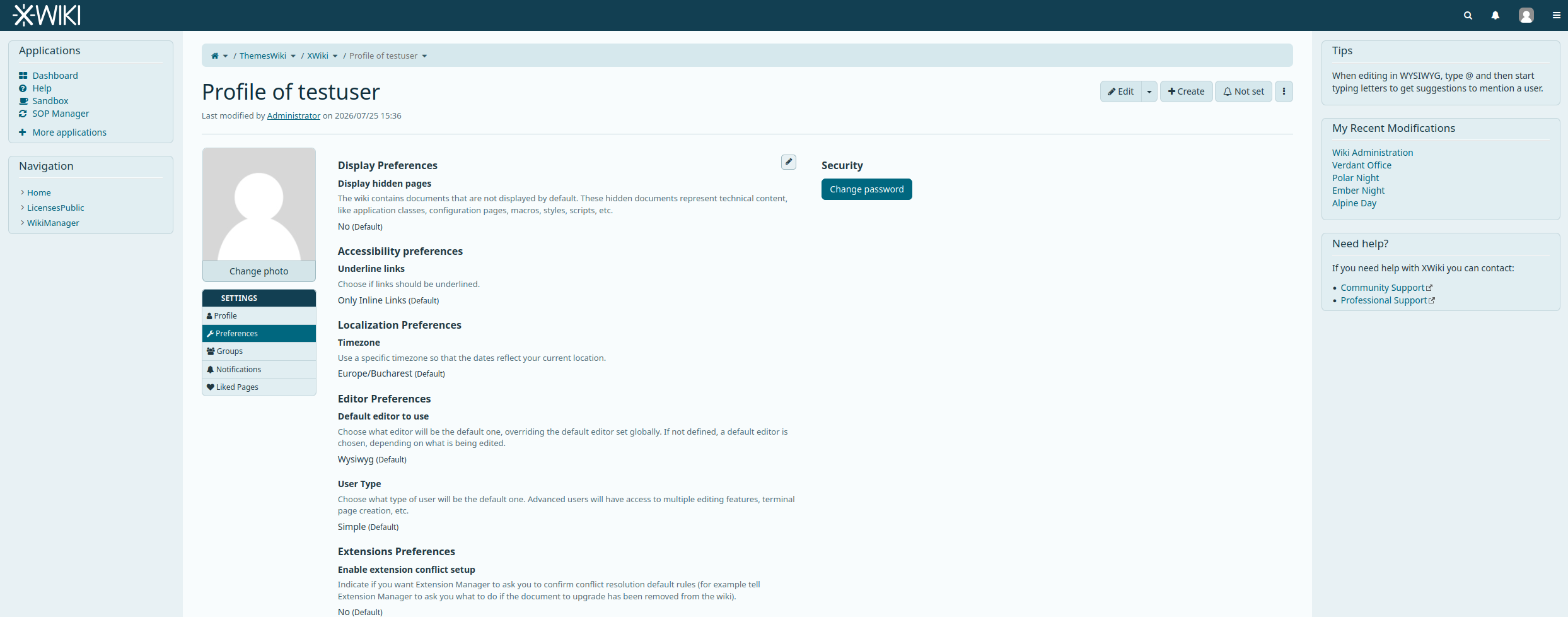Click the Change password button

tap(866, 189)
